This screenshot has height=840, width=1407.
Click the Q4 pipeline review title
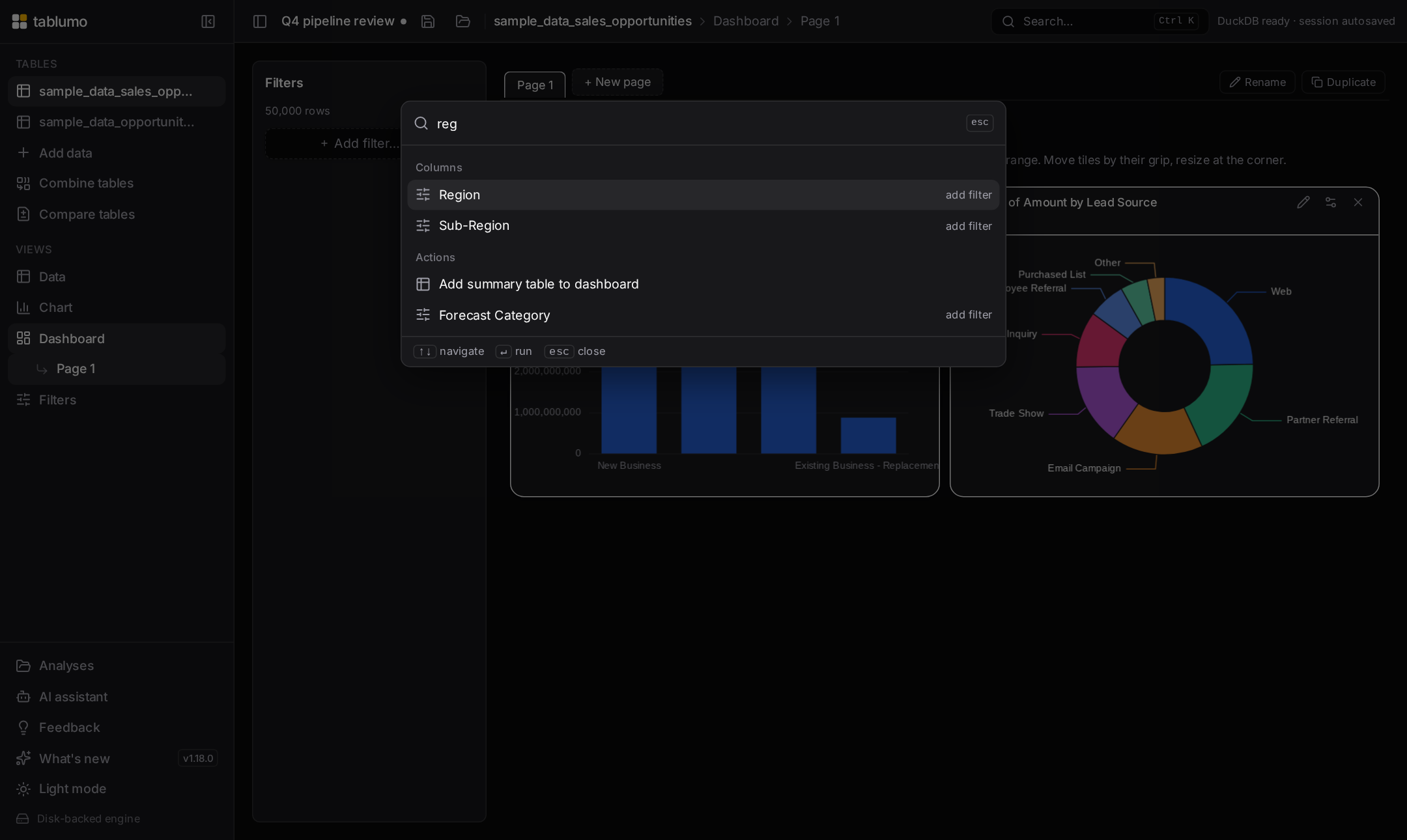[x=337, y=21]
